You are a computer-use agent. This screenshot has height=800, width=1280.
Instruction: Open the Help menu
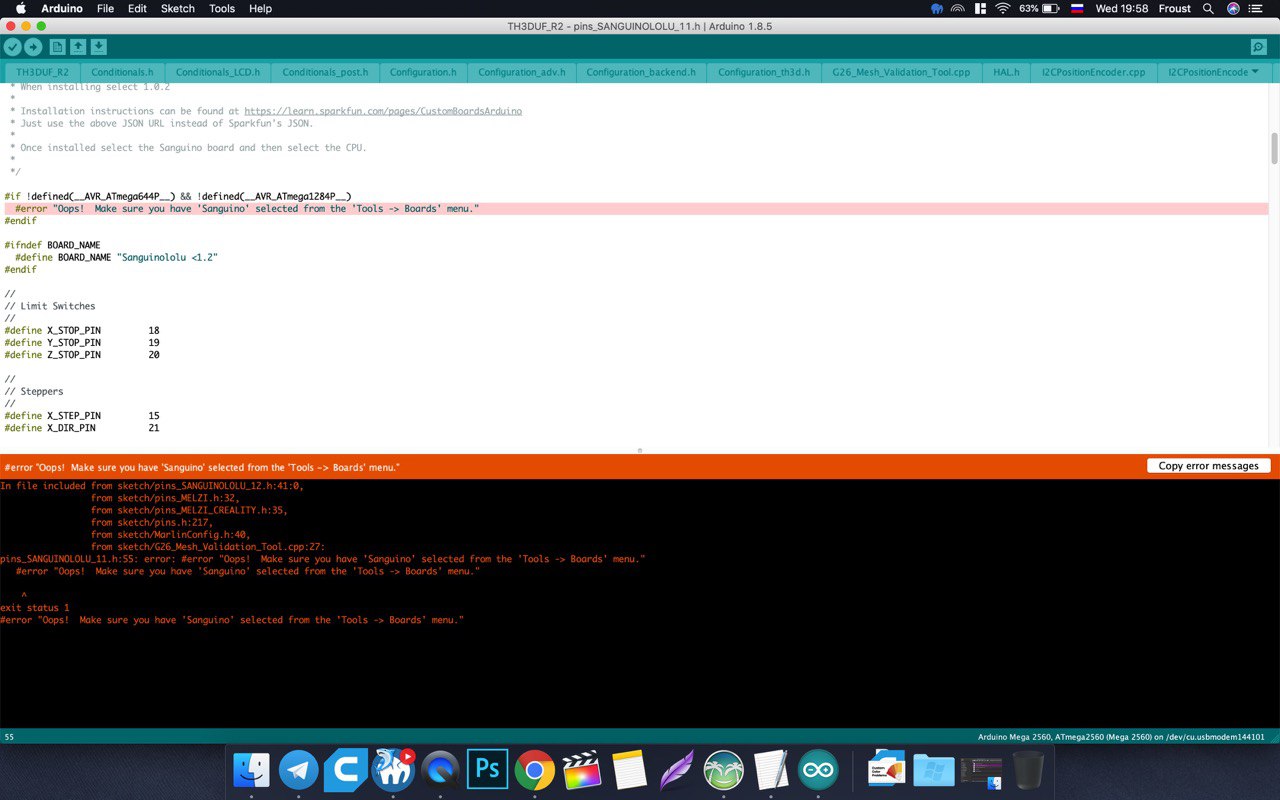(x=260, y=8)
